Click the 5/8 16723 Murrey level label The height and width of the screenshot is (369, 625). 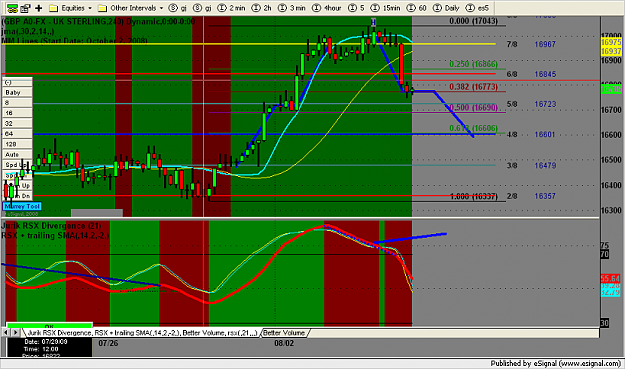531,104
